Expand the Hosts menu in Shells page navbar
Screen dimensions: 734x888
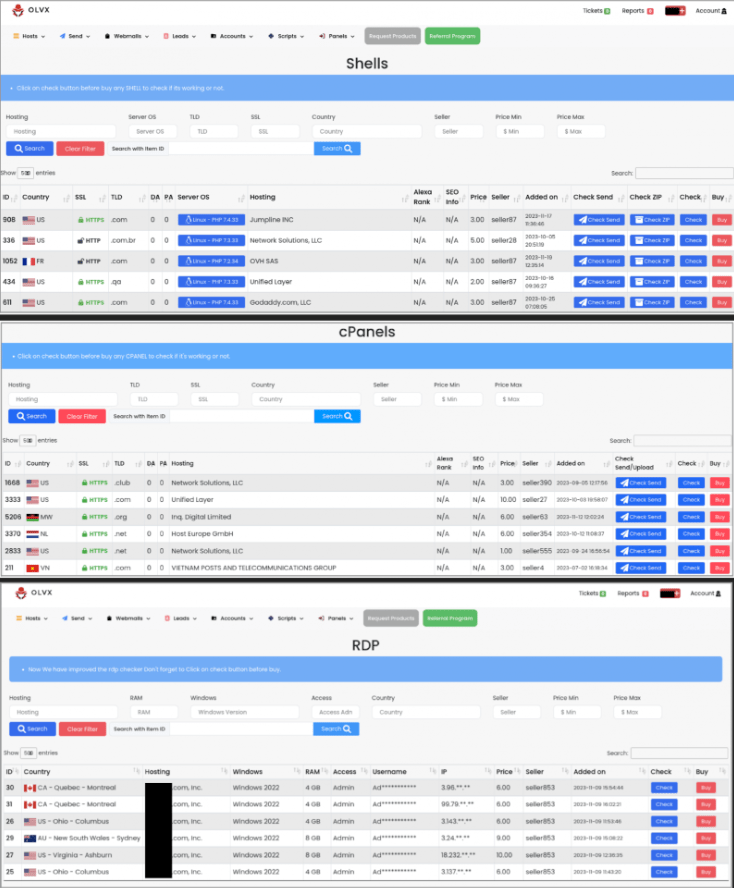(29, 36)
